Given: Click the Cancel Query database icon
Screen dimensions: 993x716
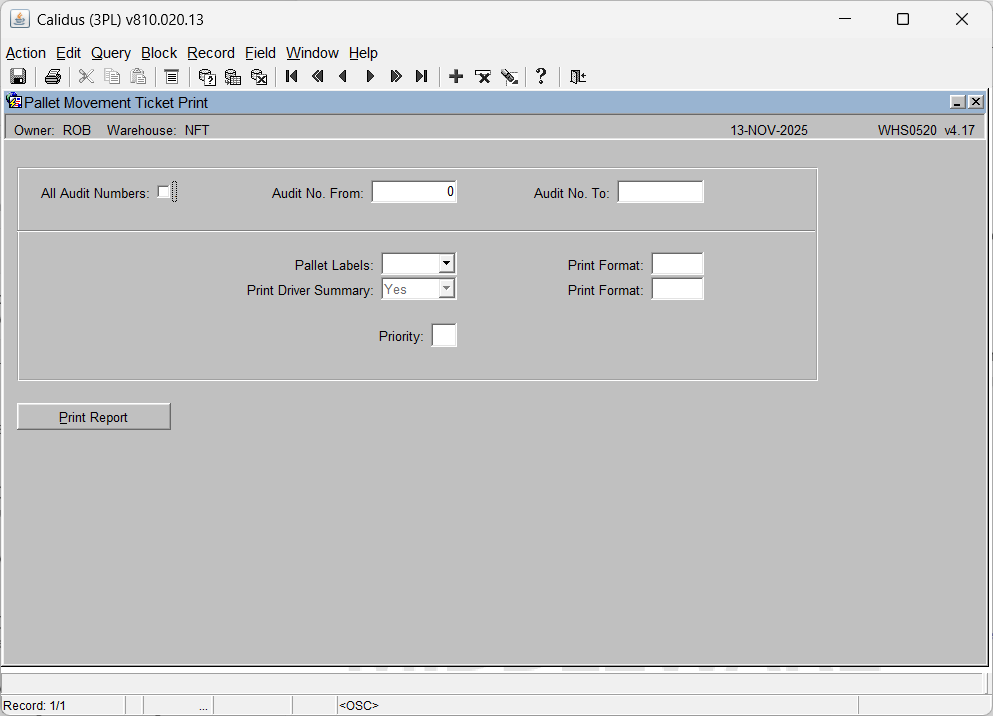Looking at the screenshot, I should click(259, 77).
